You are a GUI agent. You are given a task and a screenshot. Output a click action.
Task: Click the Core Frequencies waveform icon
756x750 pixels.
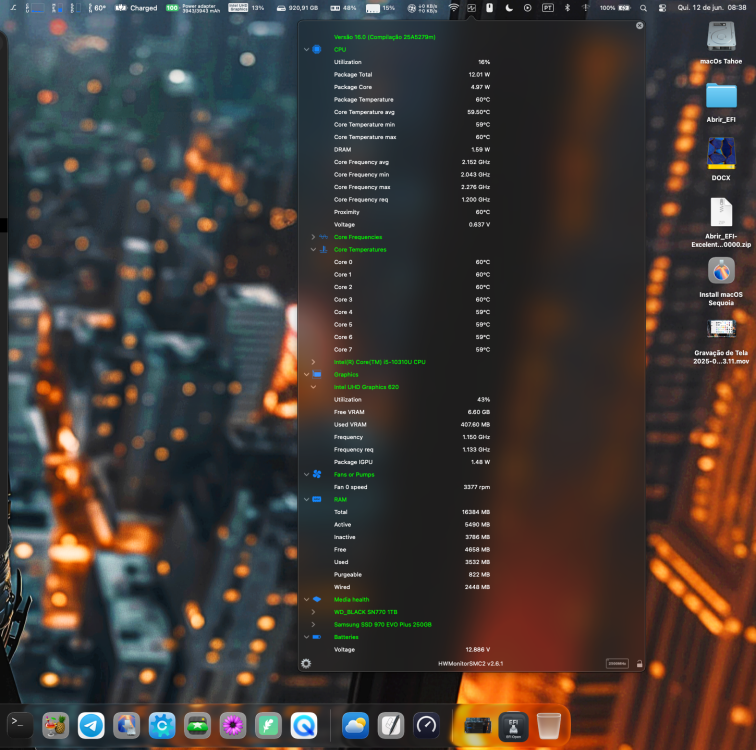tap(324, 237)
